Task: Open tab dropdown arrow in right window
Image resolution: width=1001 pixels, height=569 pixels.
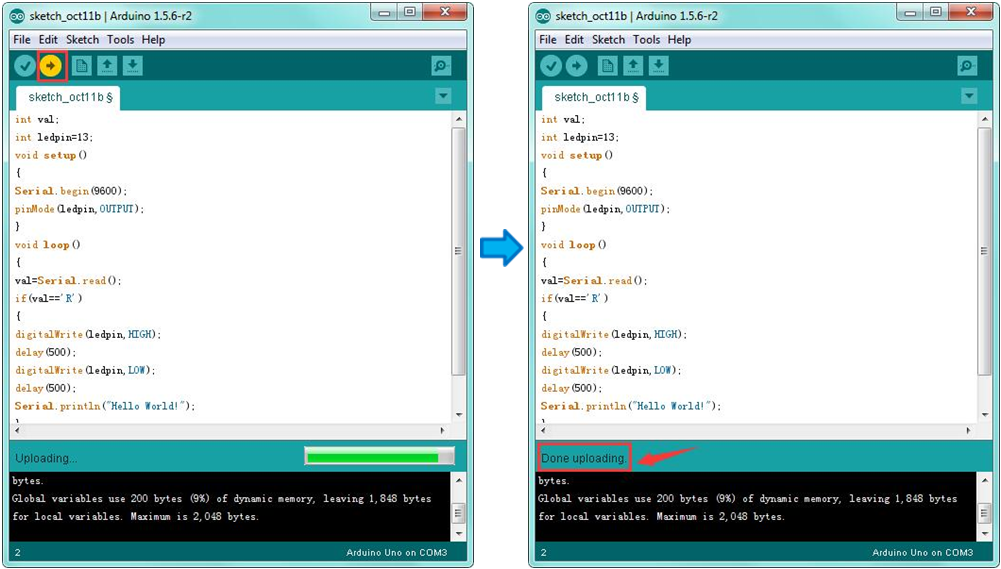Action: (969, 96)
